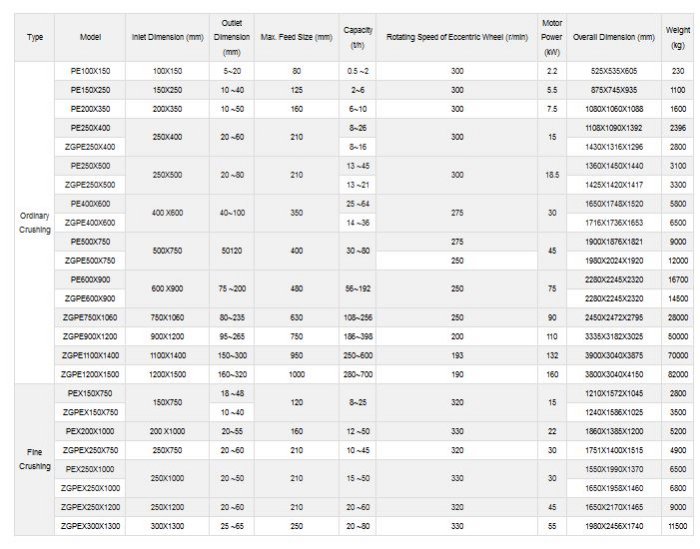700x549 pixels.
Task: Select the Motor Power (kW) header
Action: click(x=552, y=36)
